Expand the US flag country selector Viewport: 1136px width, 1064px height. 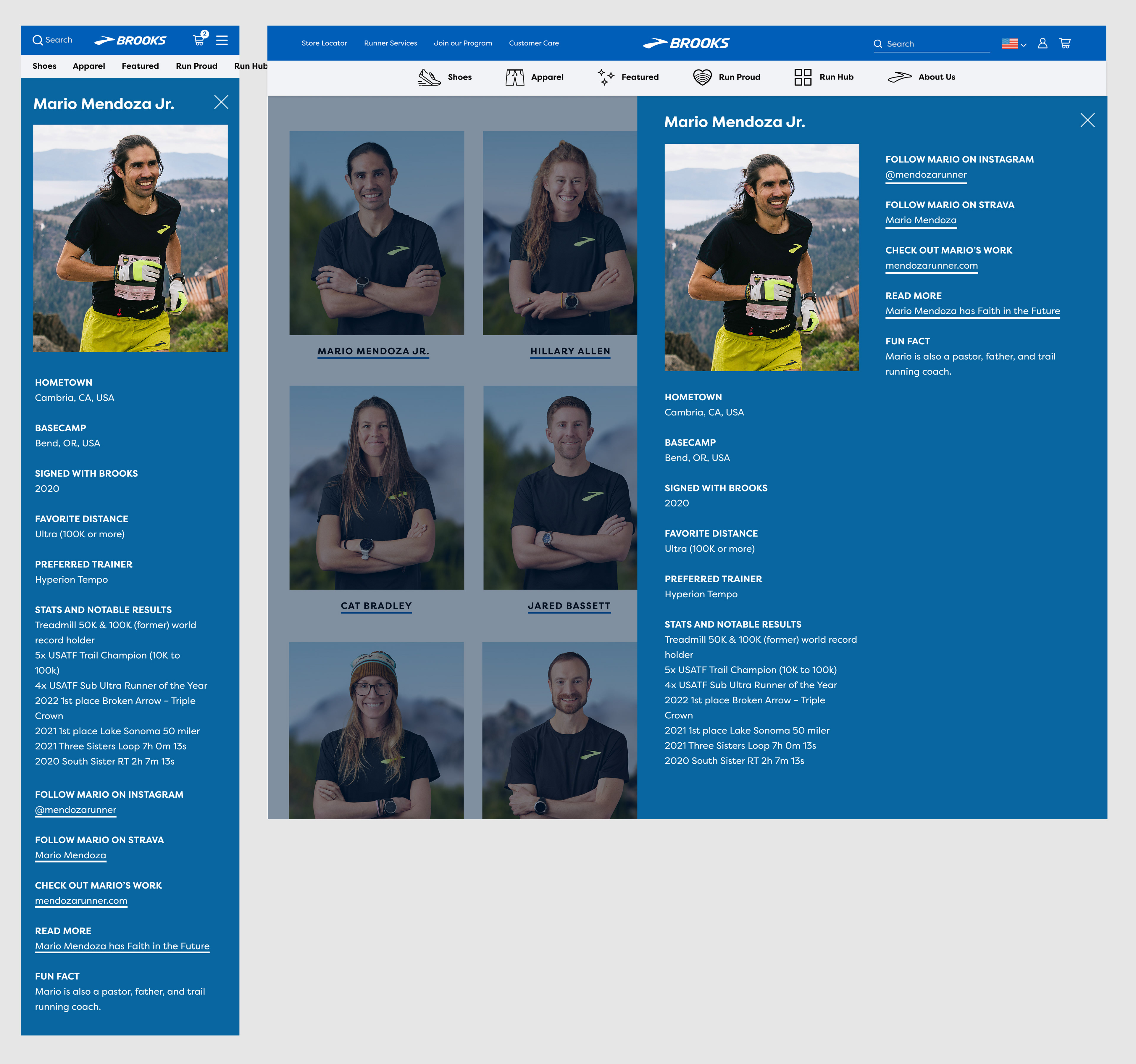[1014, 44]
